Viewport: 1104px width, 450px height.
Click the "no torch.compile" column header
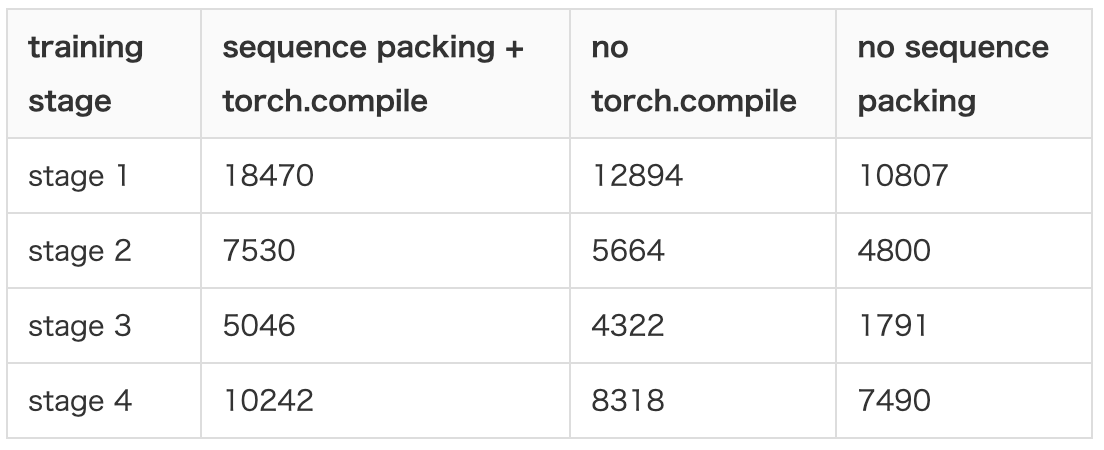pyautogui.click(x=693, y=74)
